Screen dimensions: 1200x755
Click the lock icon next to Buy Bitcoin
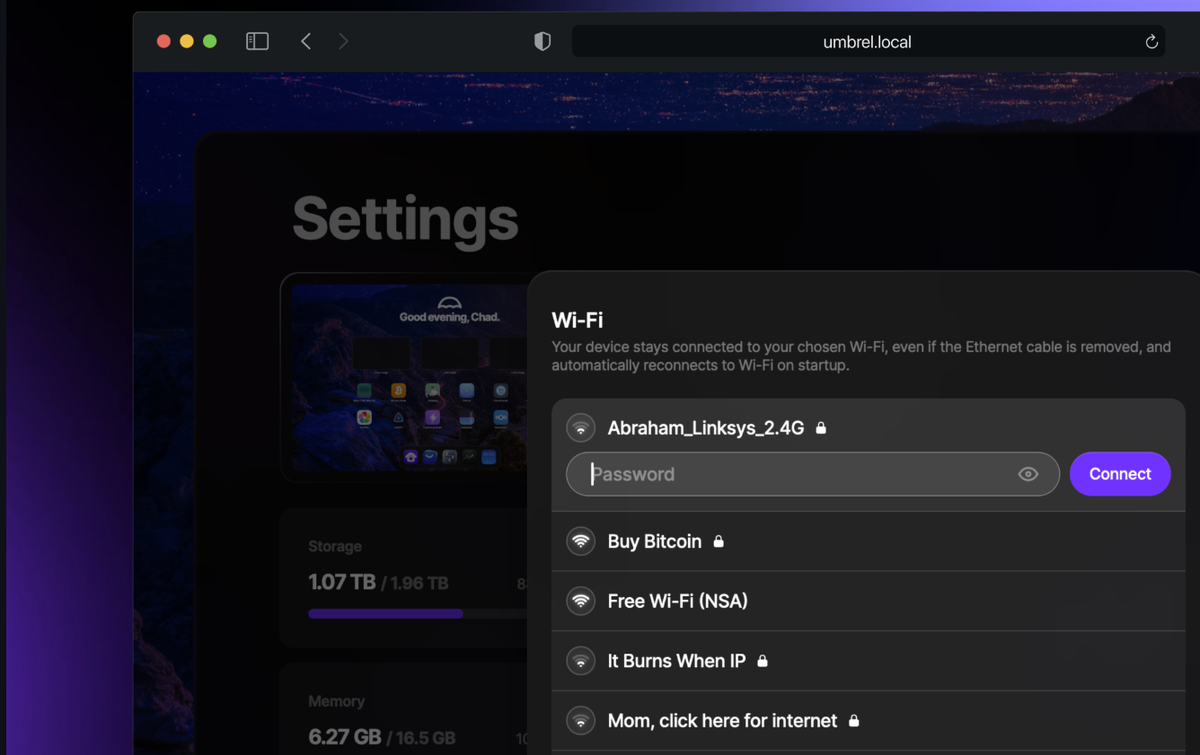point(719,541)
